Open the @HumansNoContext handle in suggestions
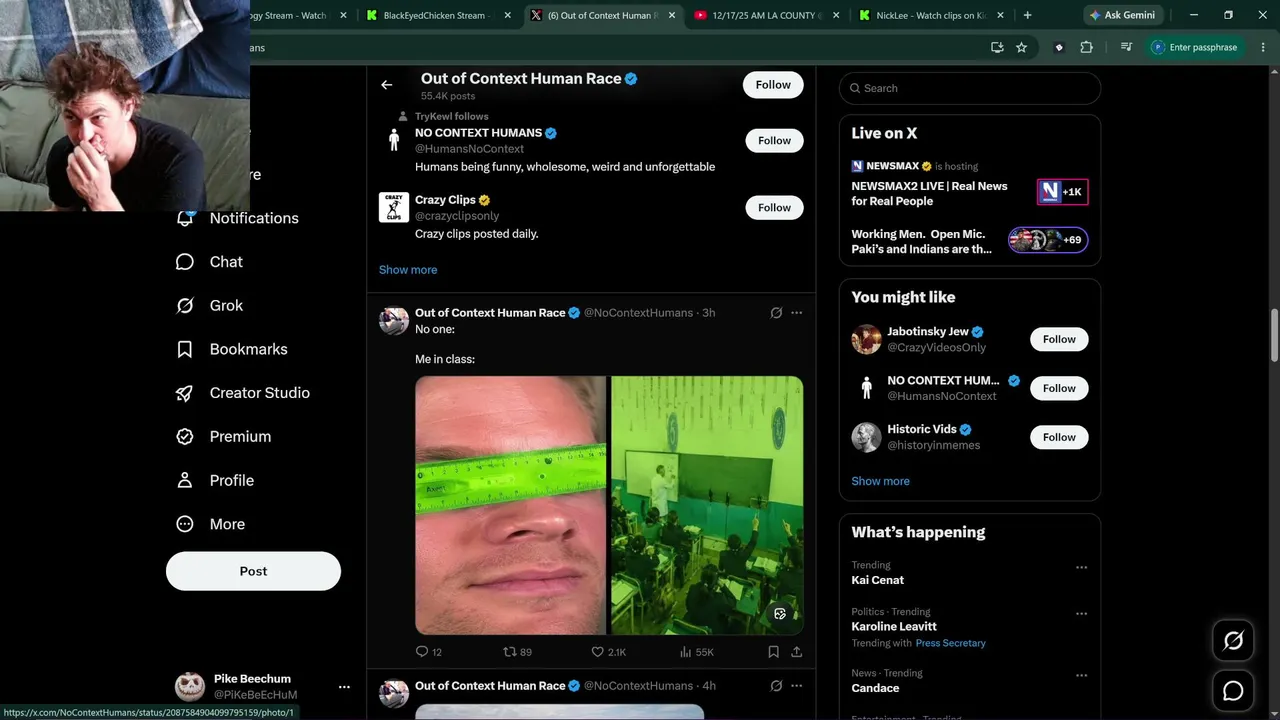This screenshot has height=720, width=1280. click(x=469, y=149)
